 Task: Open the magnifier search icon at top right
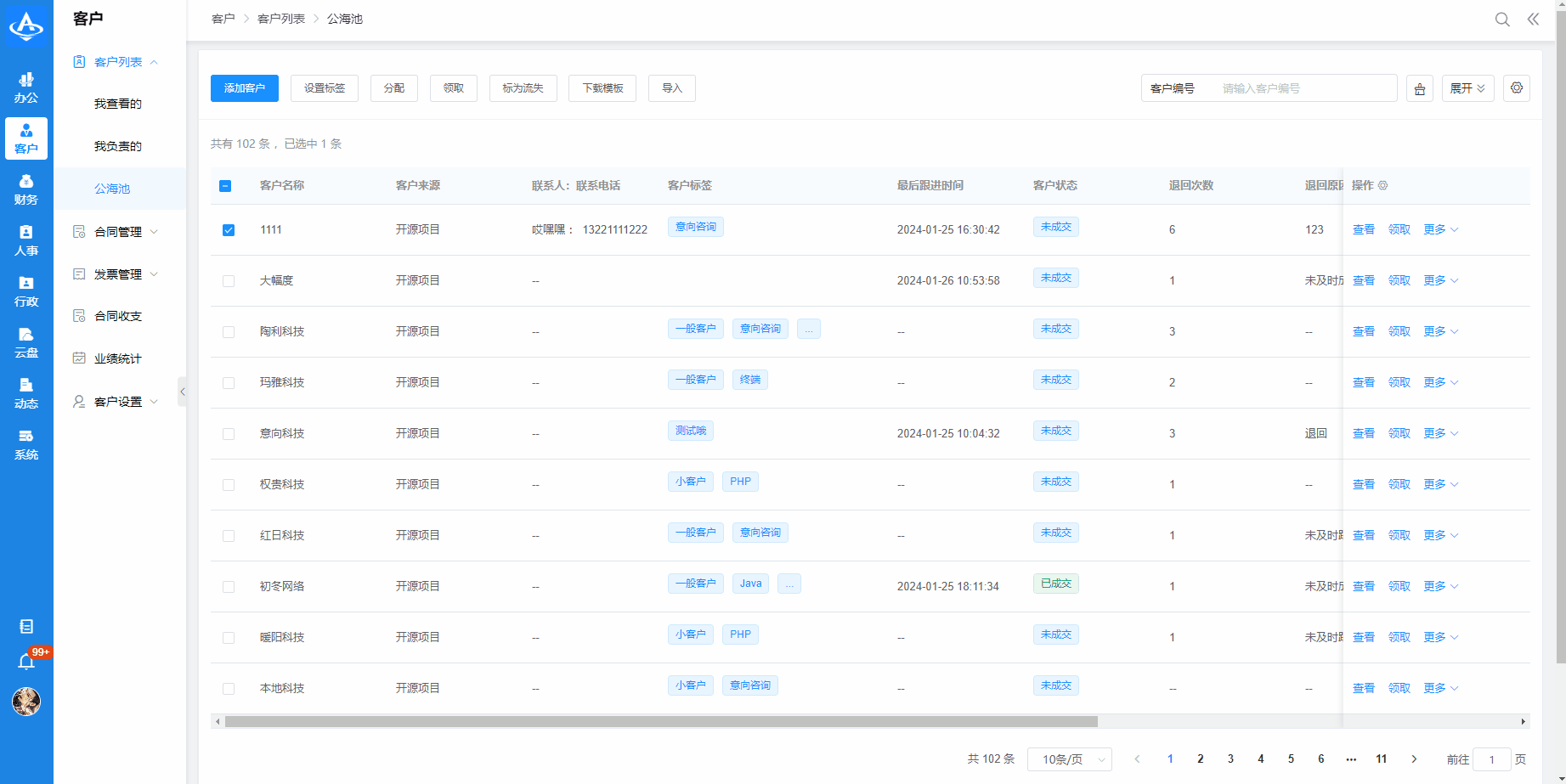coord(1502,19)
